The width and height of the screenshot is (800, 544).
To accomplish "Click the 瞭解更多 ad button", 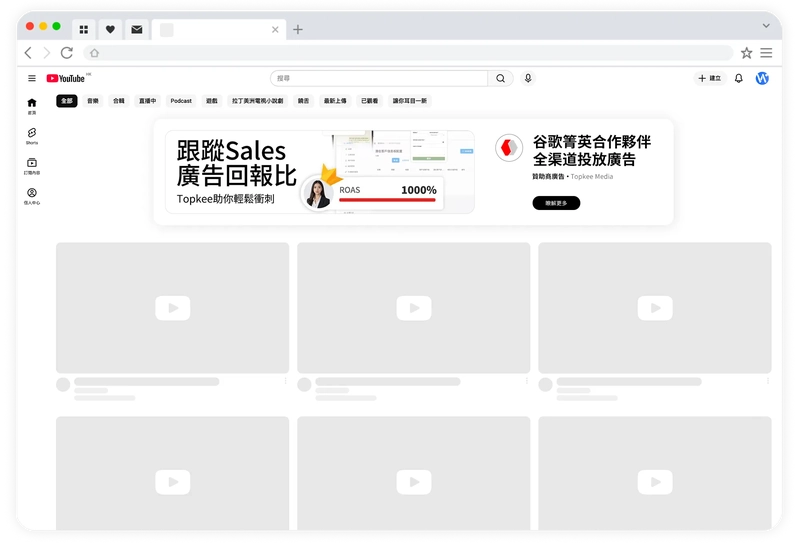I will pyautogui.click(x=556, y=203).
